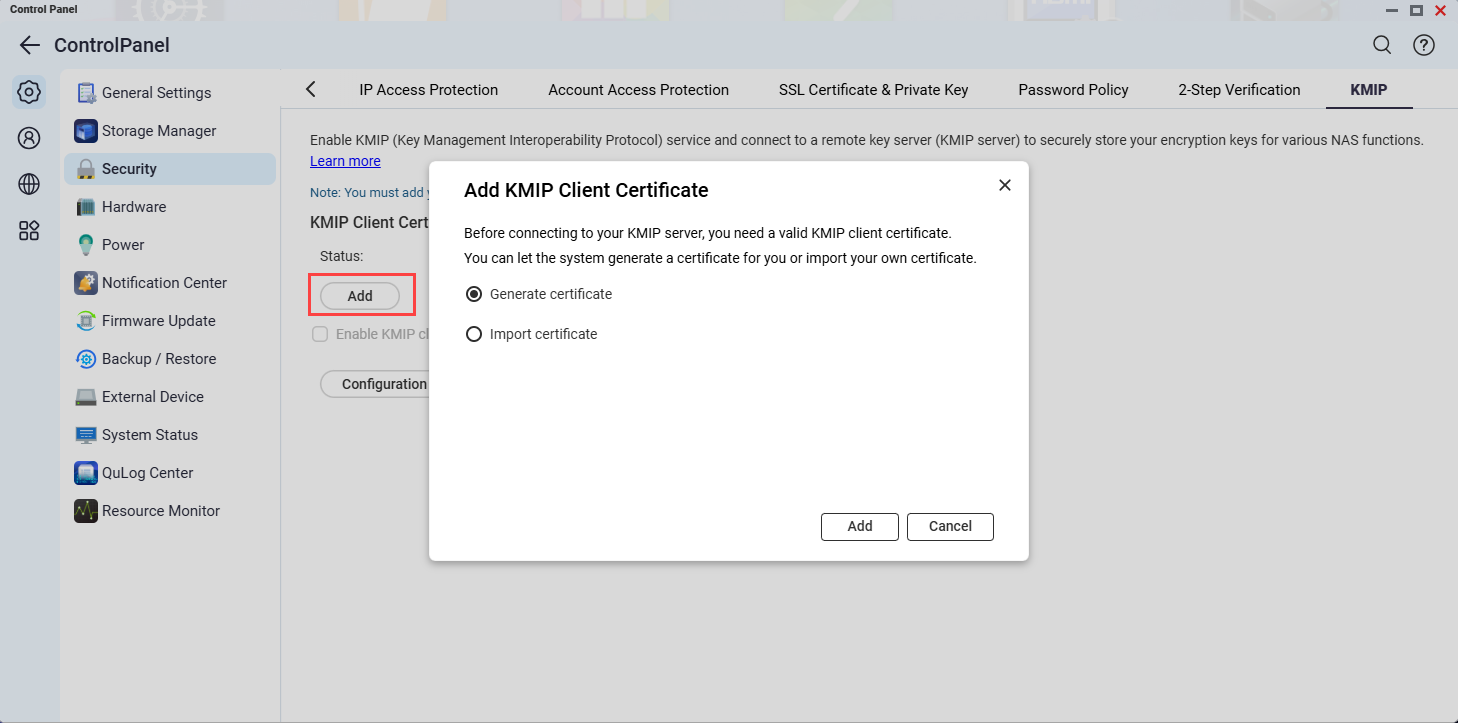Switch to the Password Policy tab
This screenshot has height=723, width=1458.
(1073, 90)
